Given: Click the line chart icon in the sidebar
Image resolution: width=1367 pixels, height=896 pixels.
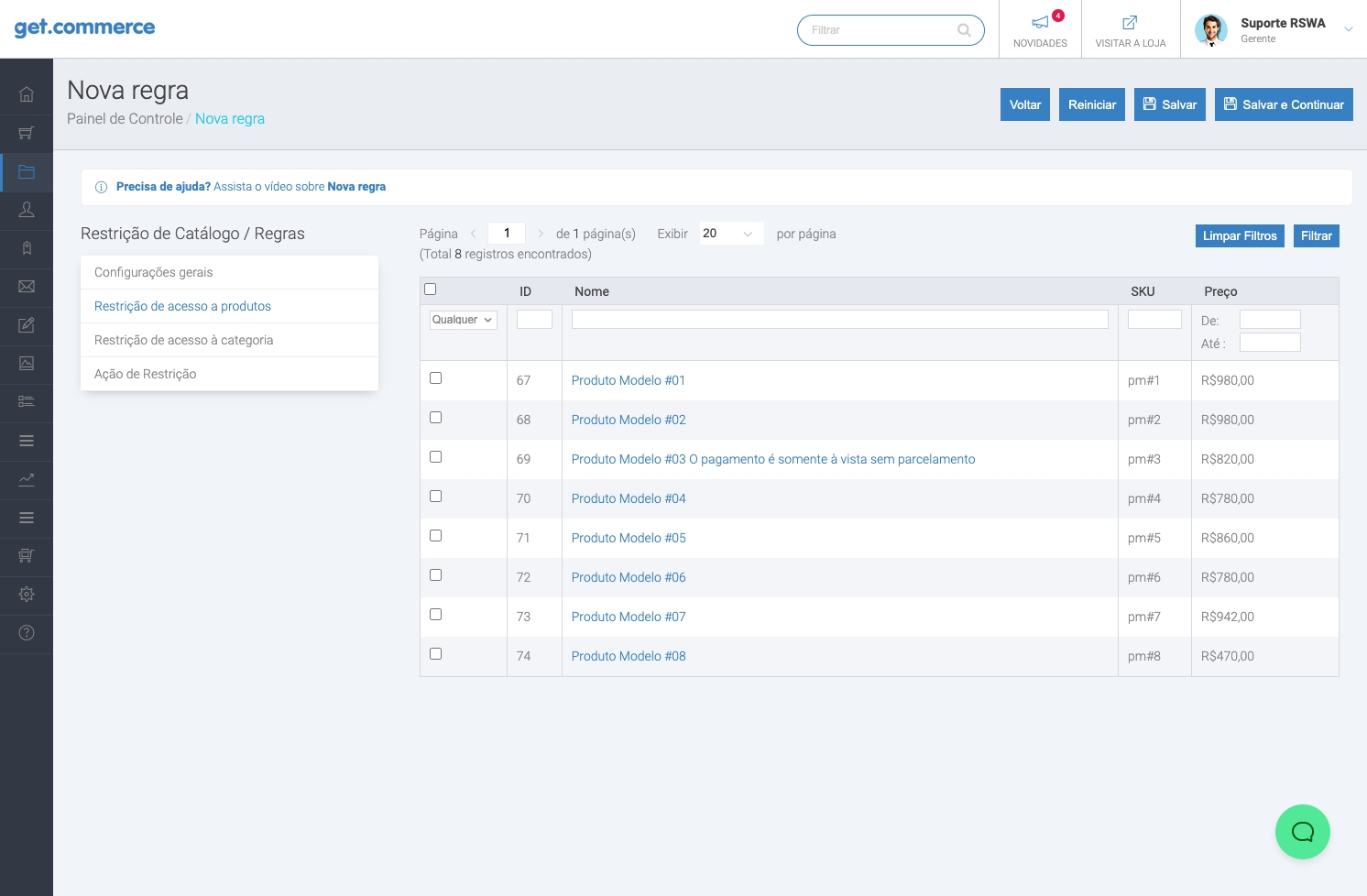Looking at the screenshot, I should (x=27, y=479).
